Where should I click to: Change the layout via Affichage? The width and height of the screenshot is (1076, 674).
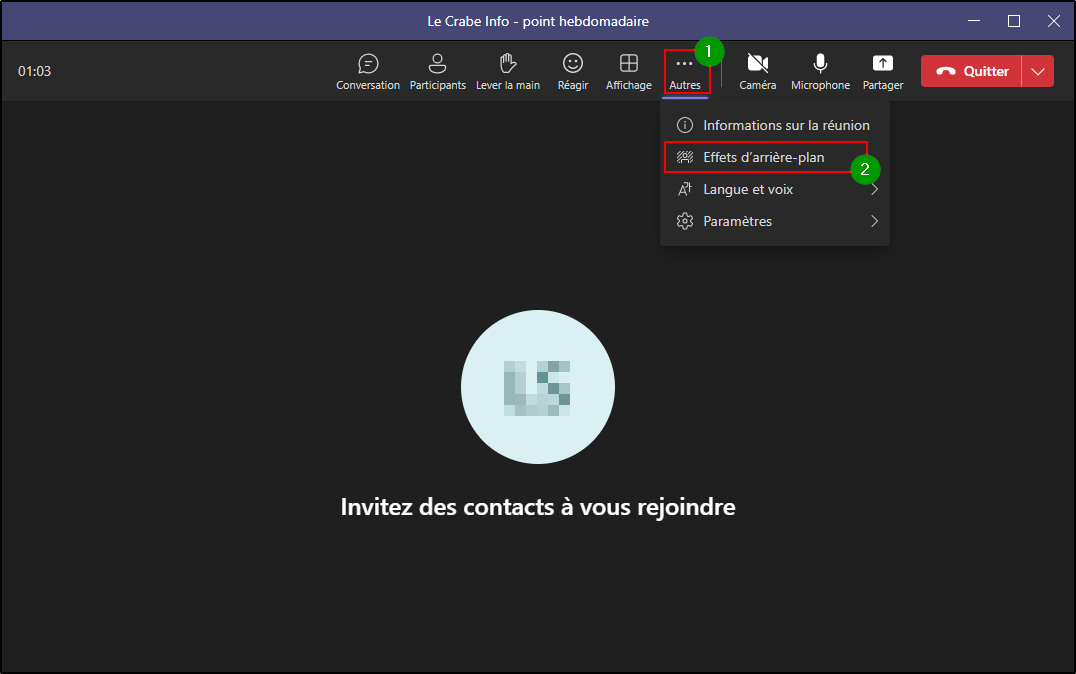[x=628, y=71]
